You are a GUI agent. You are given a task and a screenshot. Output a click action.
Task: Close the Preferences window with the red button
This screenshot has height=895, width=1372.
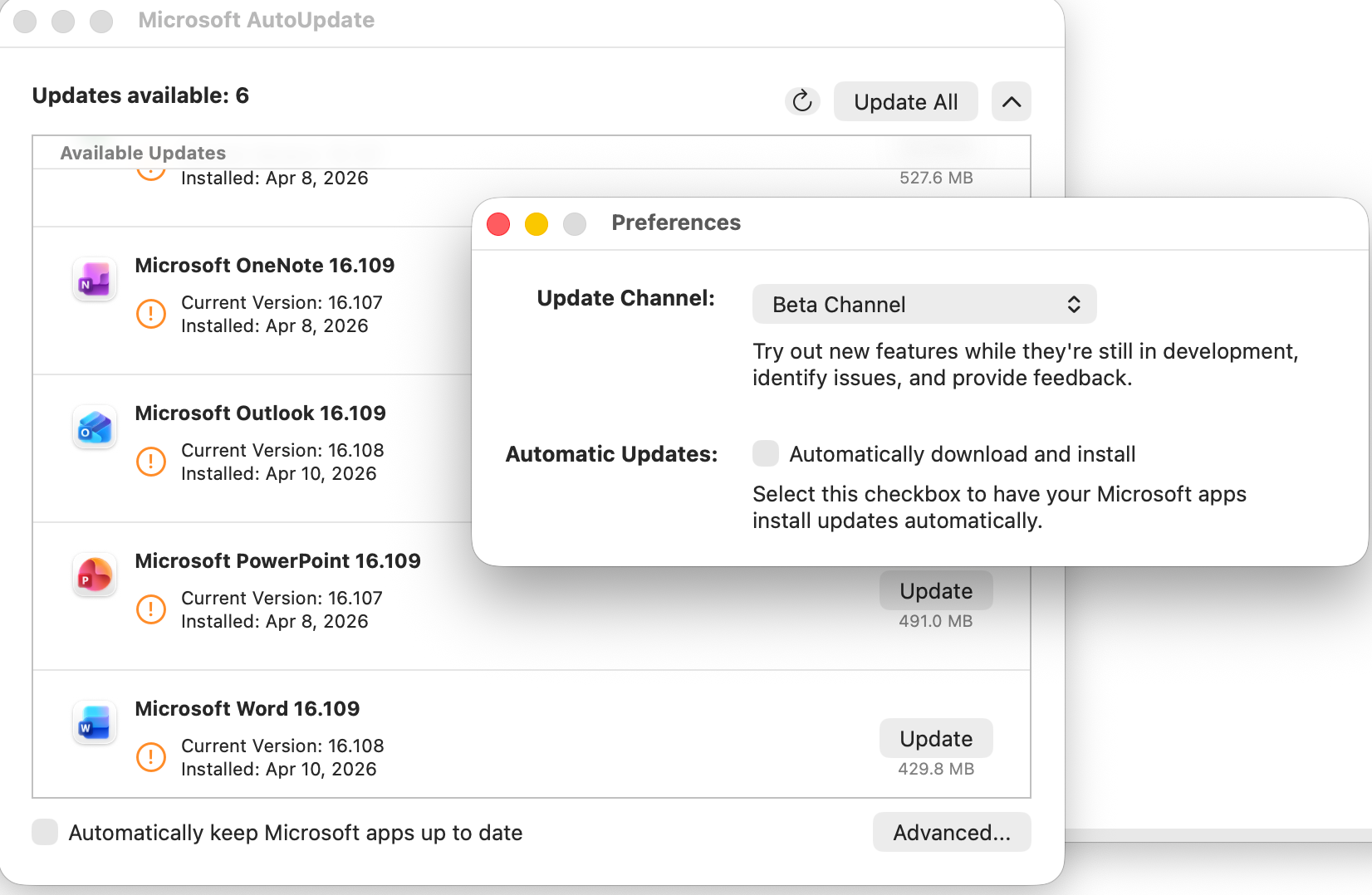pyautogui.click(x=498, y=223)
